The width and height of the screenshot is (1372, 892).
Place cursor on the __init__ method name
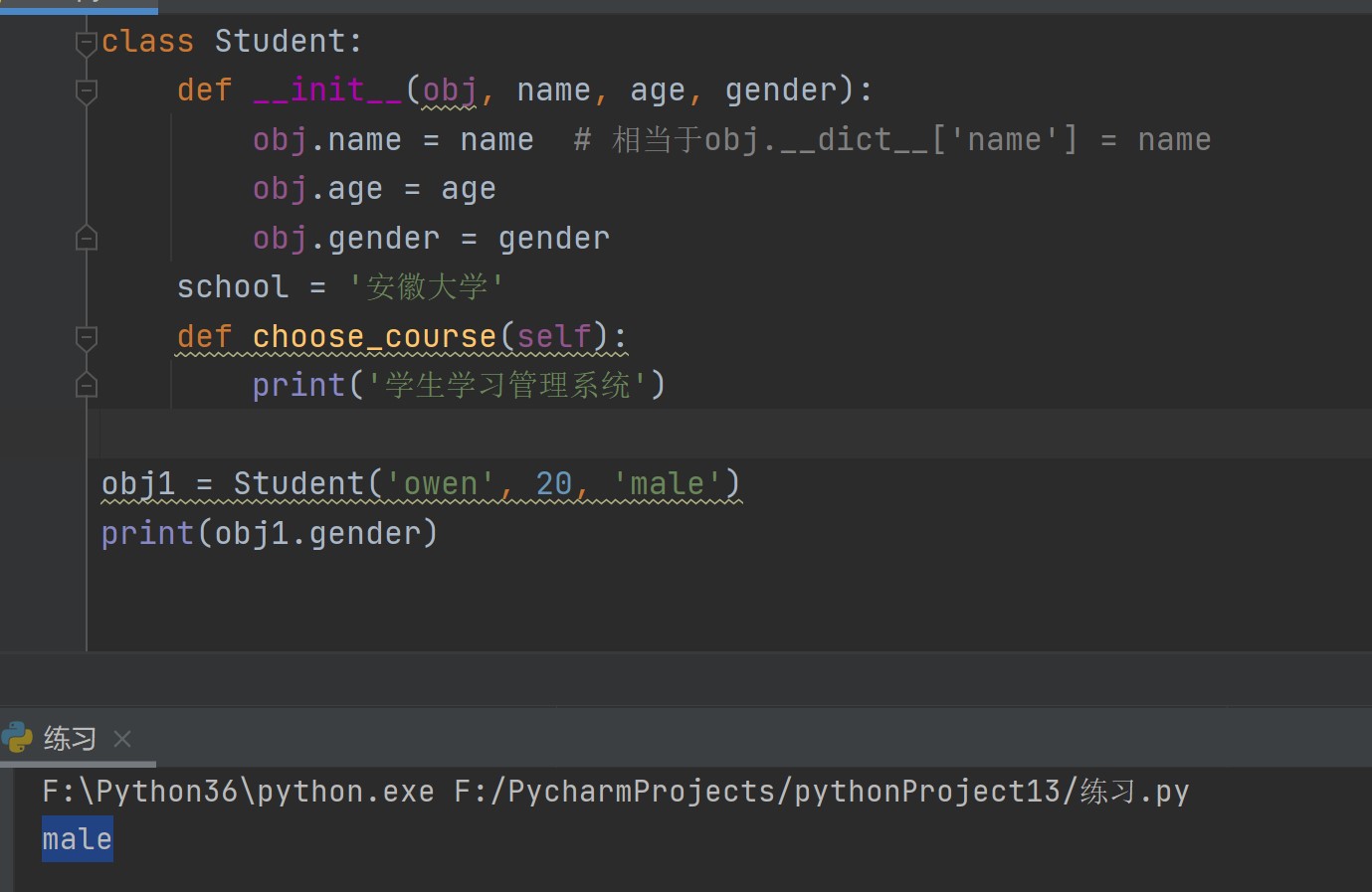(x=327, y=90)
